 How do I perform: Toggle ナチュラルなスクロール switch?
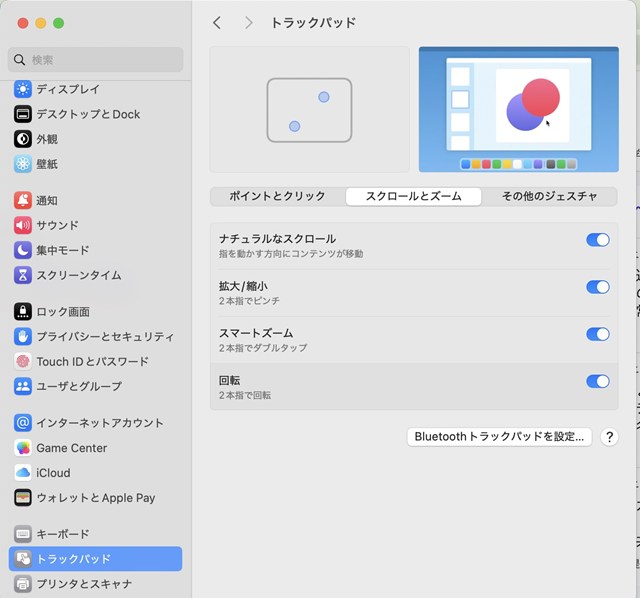598,240
